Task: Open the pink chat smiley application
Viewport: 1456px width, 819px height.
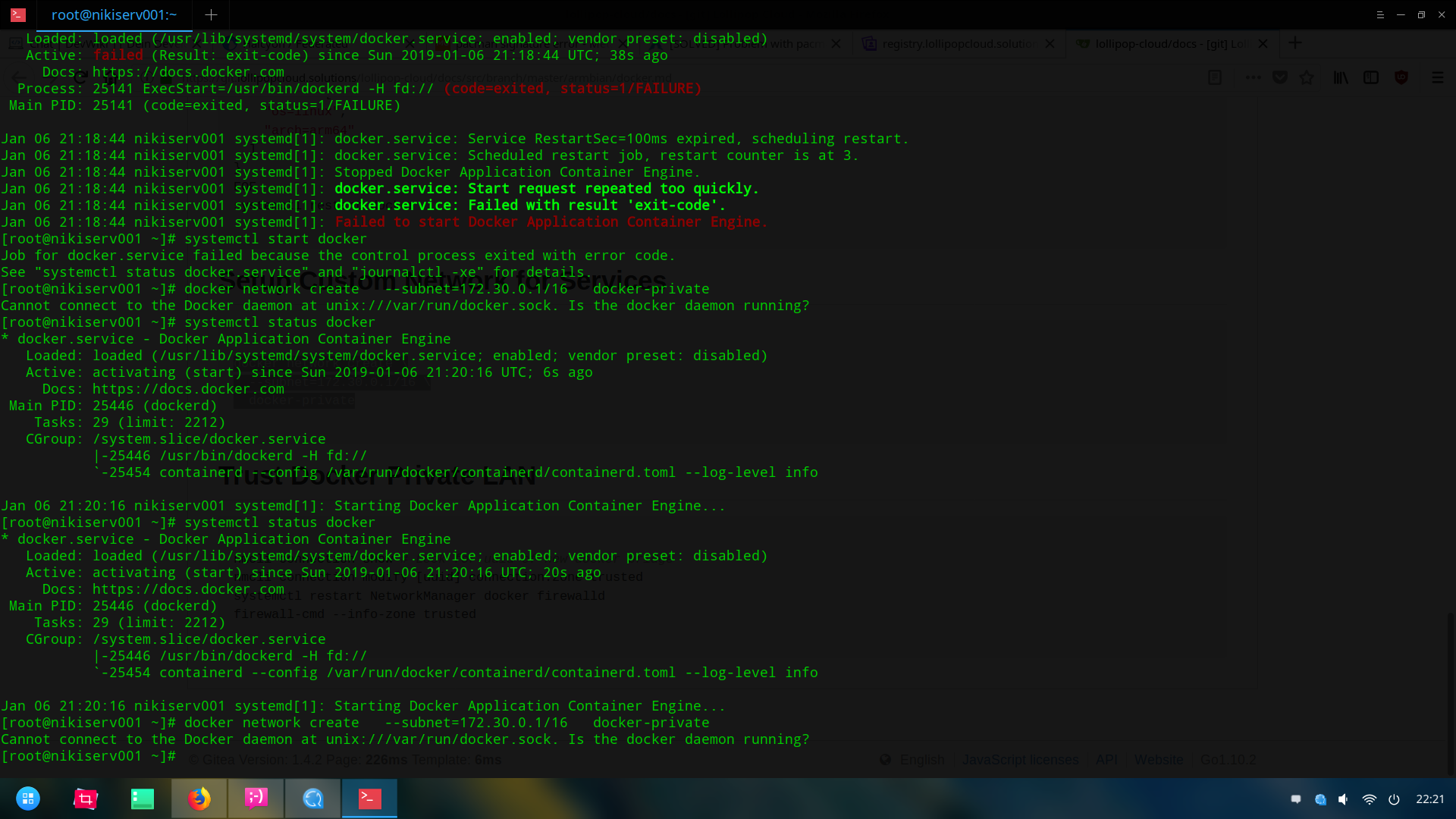Action: click(256, 799)
